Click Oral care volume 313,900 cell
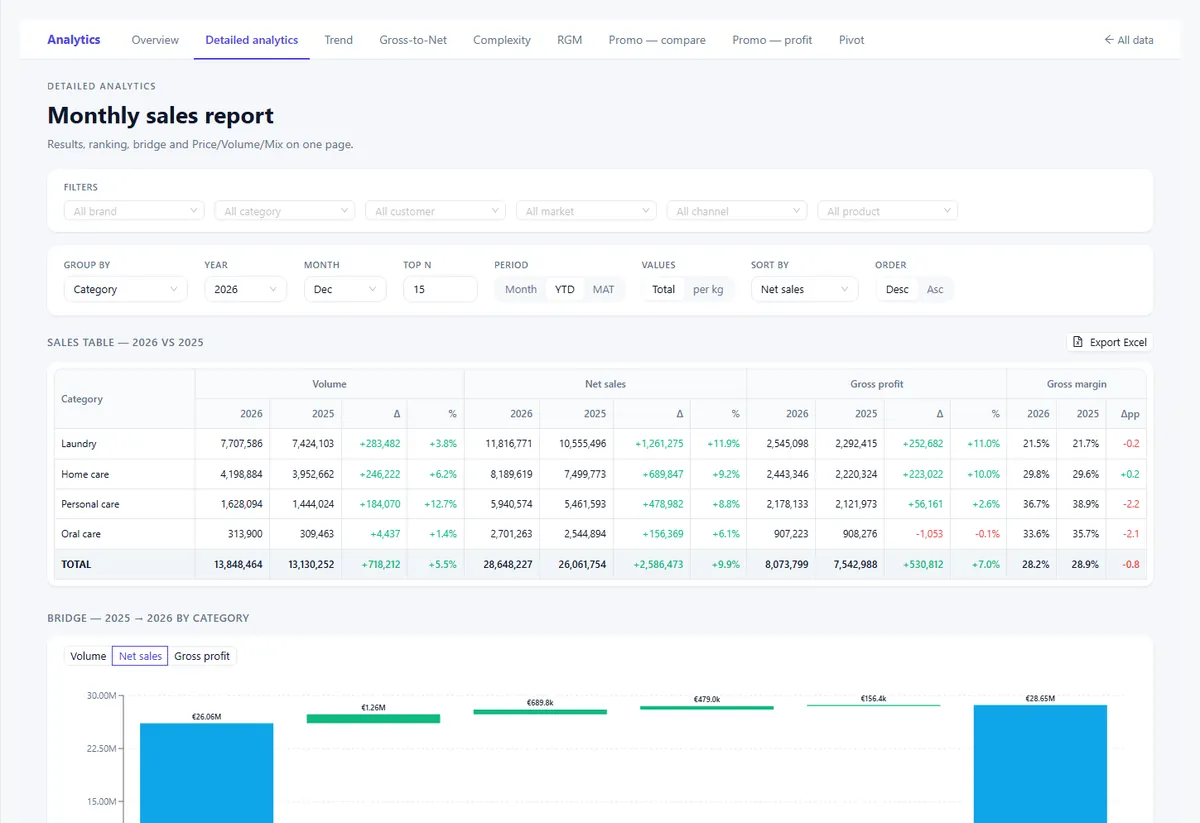This screenshot has height=823, width=1200. point(244,534)
